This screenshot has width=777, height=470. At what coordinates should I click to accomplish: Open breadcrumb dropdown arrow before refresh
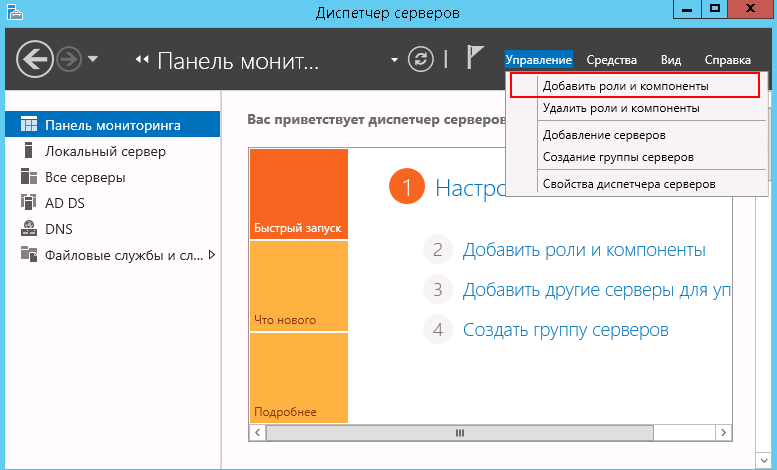tap(394, 60)
